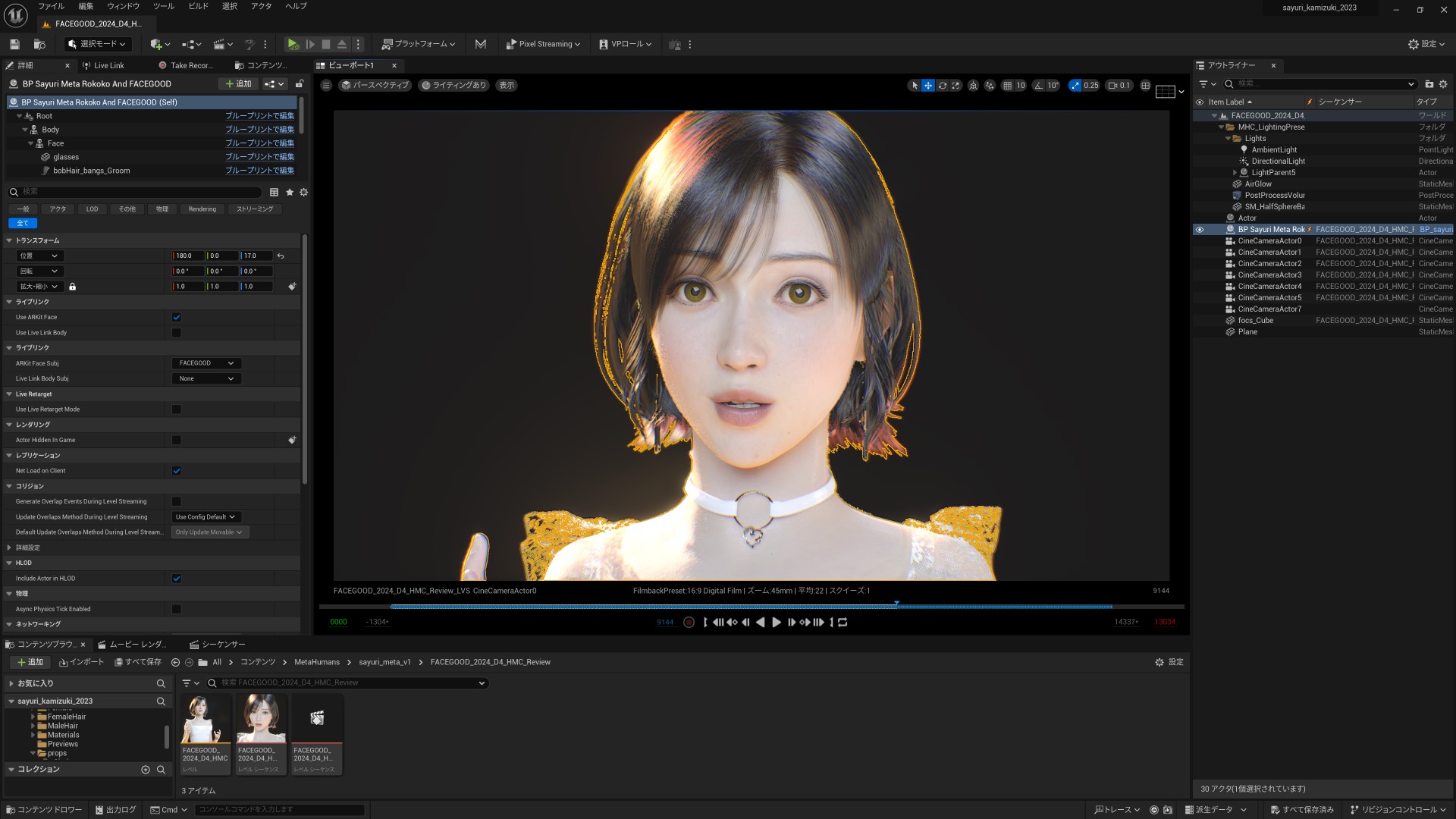Open the property matrix grid icon in the Details search row
Viewport: 1456px width, 819px height.
(274, 192)
